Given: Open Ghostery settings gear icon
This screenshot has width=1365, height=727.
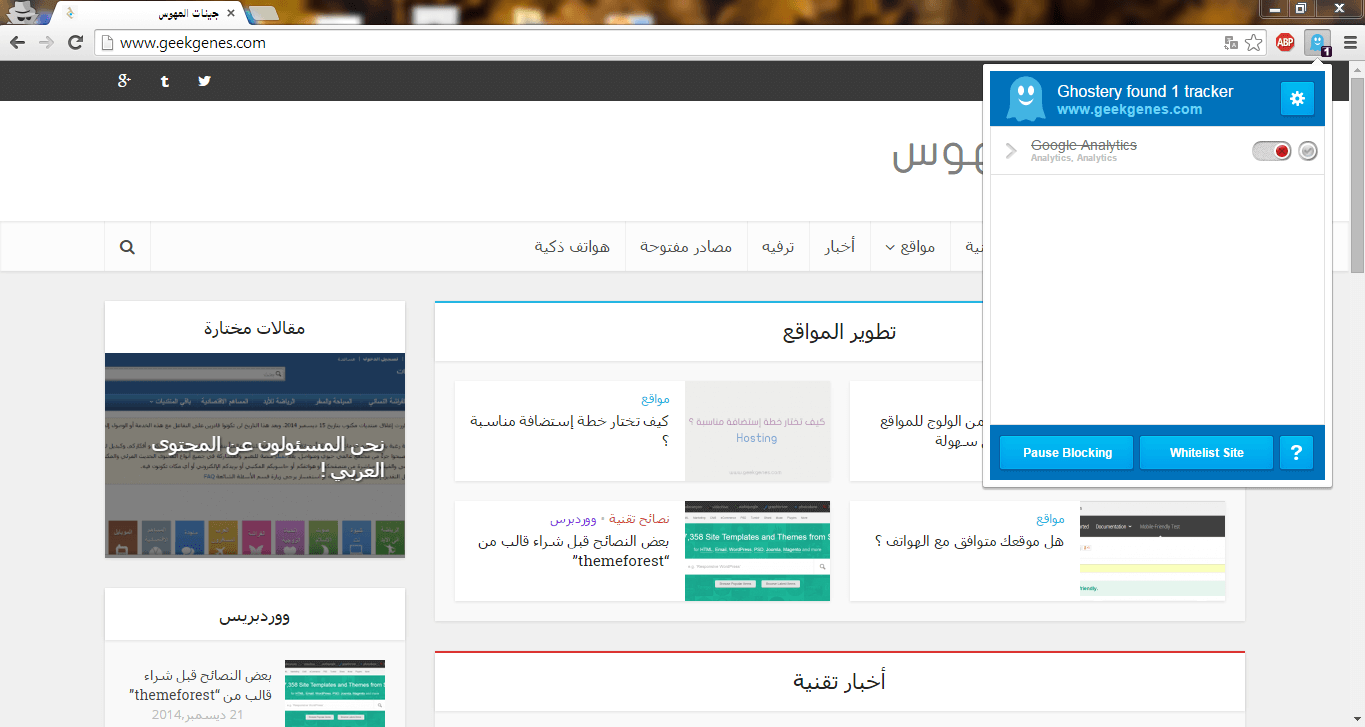Looking at the screenshot, I should [1297, 98].
